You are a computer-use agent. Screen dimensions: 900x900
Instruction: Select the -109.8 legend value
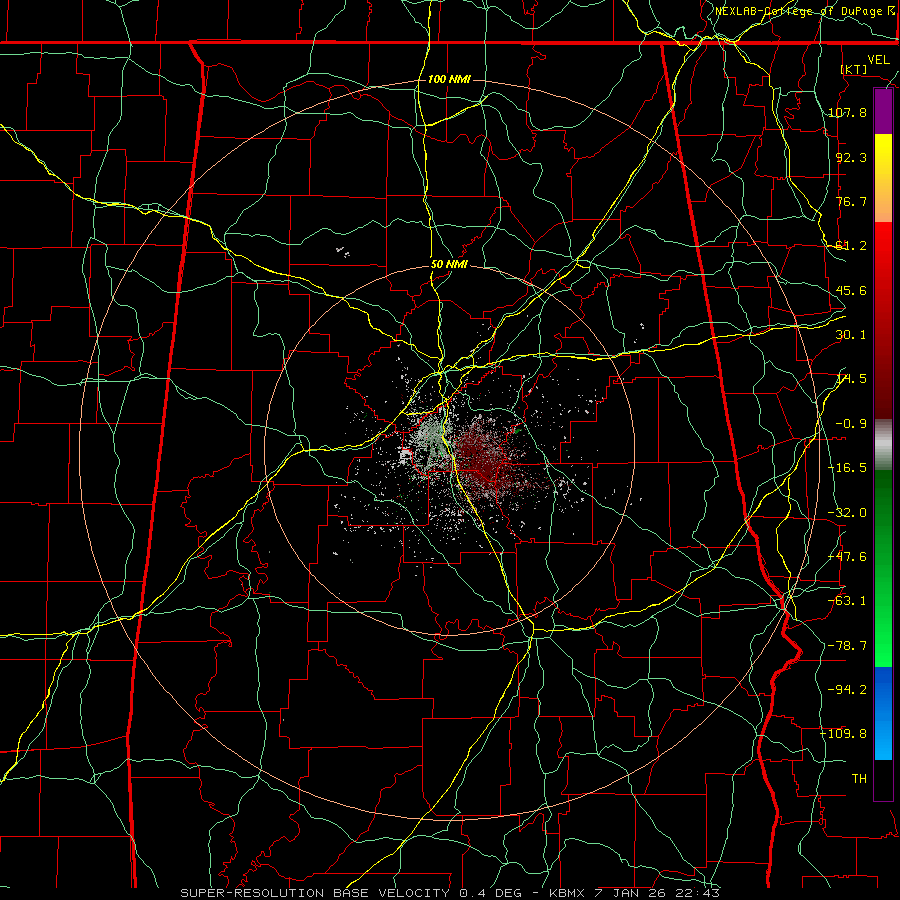click(844, 734)
